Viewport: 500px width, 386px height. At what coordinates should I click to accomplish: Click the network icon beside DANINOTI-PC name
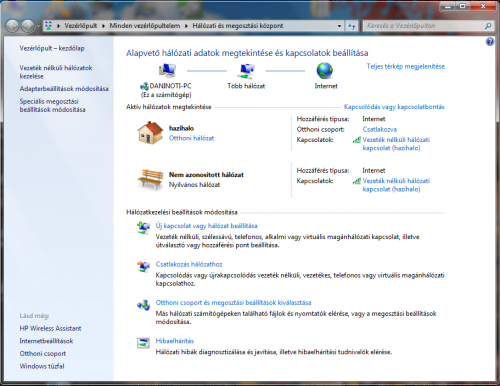[144, 86]
